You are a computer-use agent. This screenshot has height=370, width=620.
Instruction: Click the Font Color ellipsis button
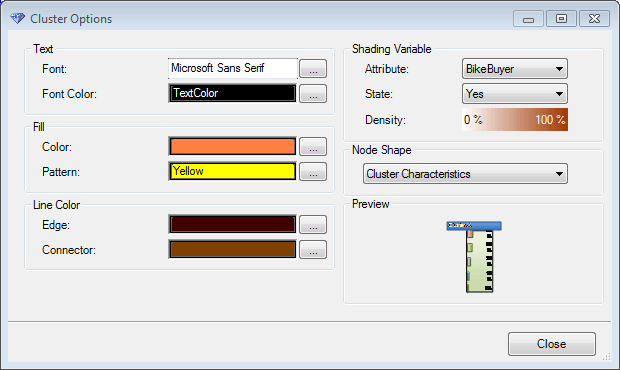pos(313,94)
